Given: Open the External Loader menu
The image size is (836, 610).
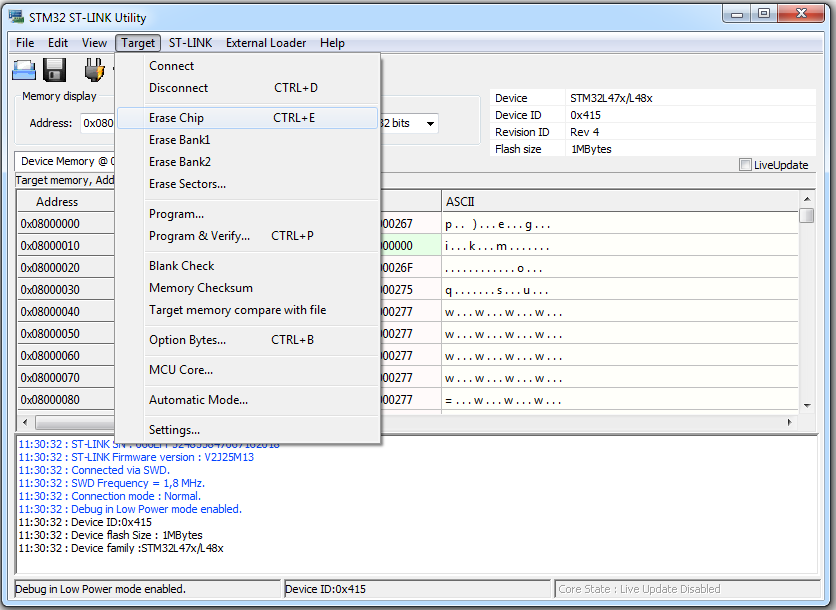Looking at the screenshot, I should tap(266, 43).
